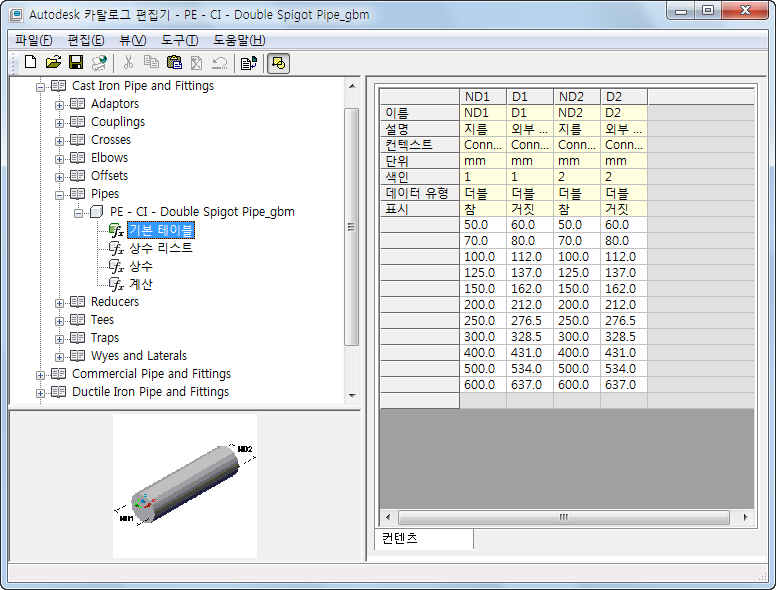Toggle the highlighted preview toolbar button

pyautogui.click(x=279, y=63)
